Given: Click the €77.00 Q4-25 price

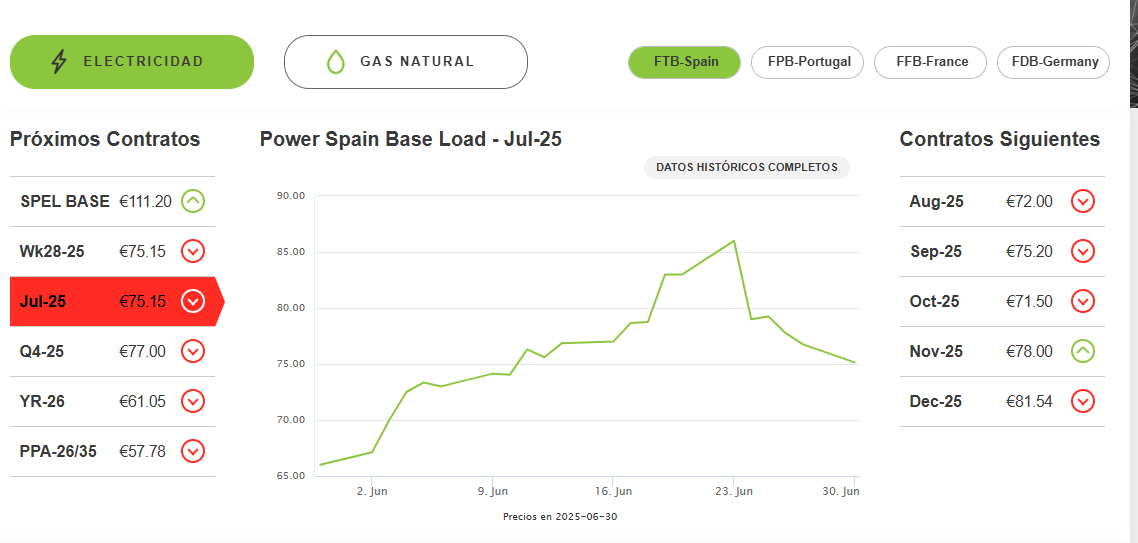Looking at the screenshot, I should 142,351.
